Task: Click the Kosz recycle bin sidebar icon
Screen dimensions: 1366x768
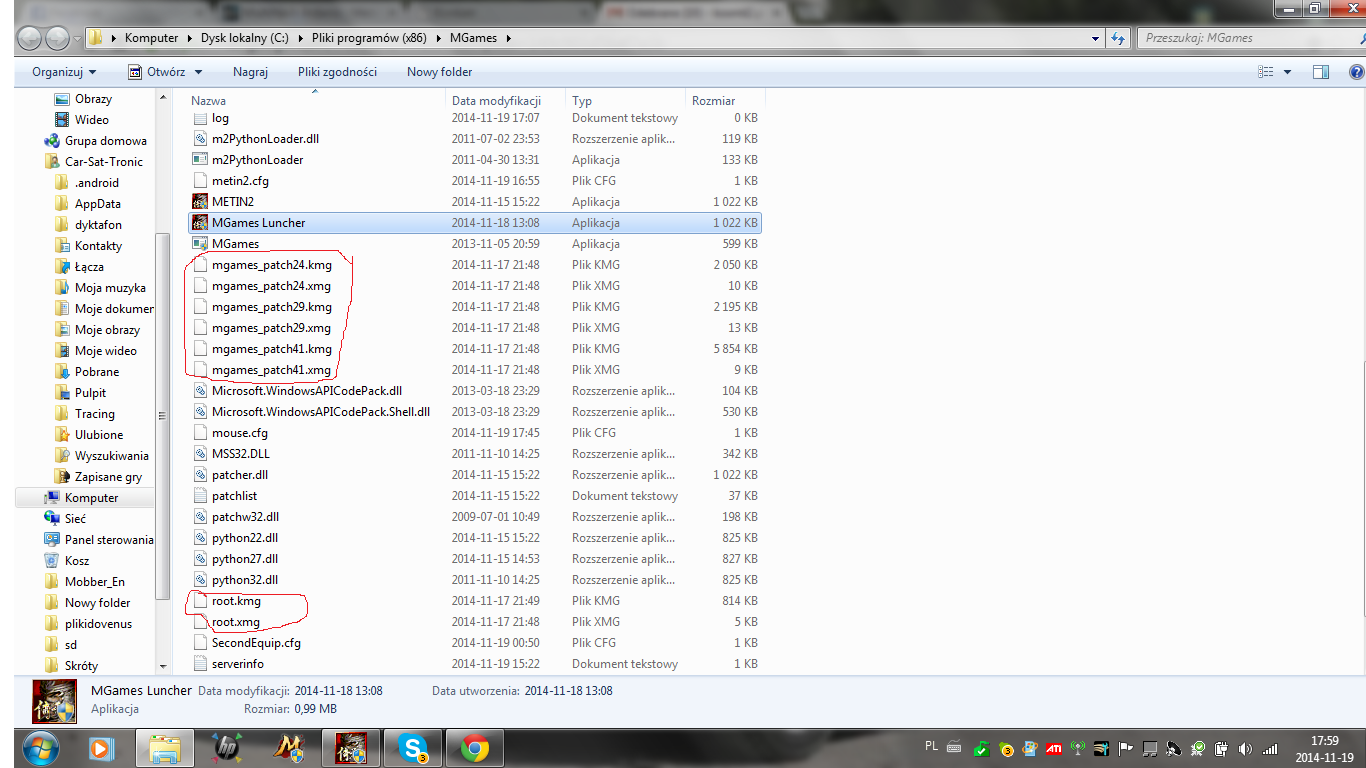Action: (52, 561)
